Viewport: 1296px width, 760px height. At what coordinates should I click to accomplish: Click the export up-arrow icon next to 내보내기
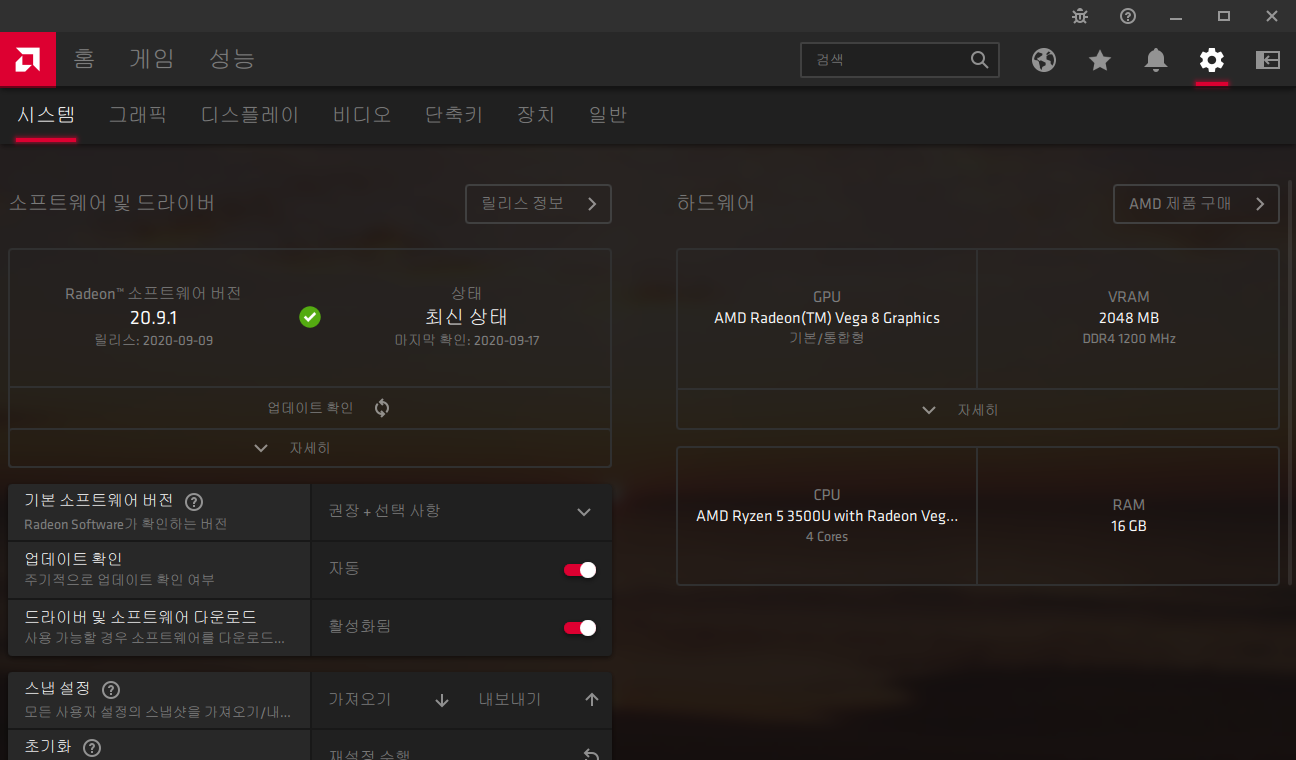(592, 700)
